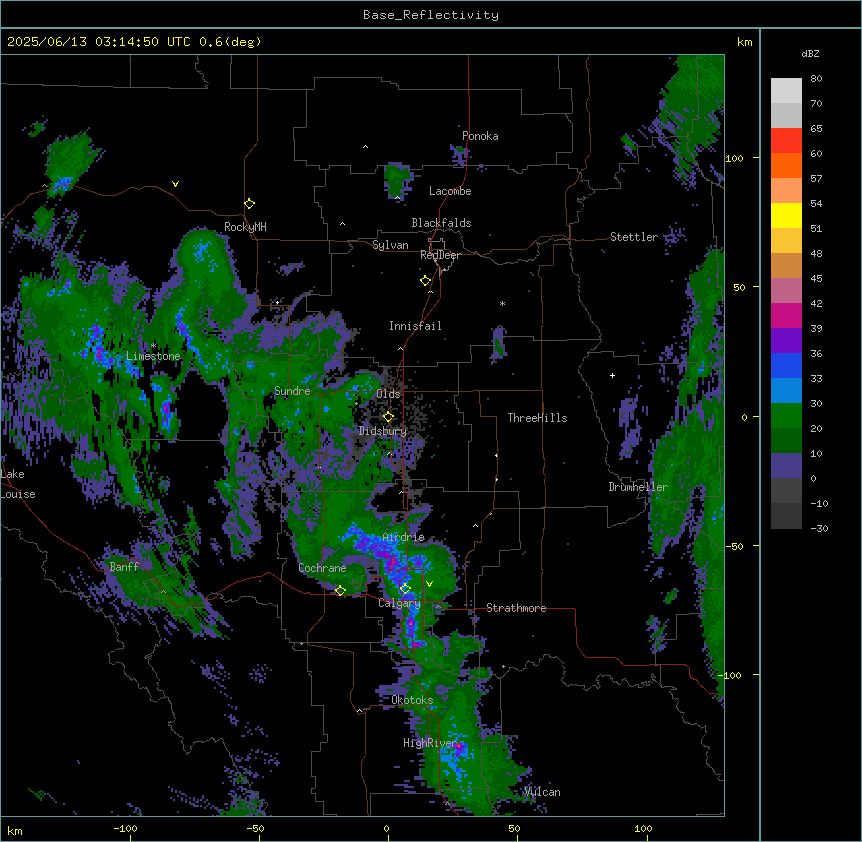This screenshot has width=862, height=842.
Task: Click the 80 value on the dBZ legend
Action: pos(816,79)
